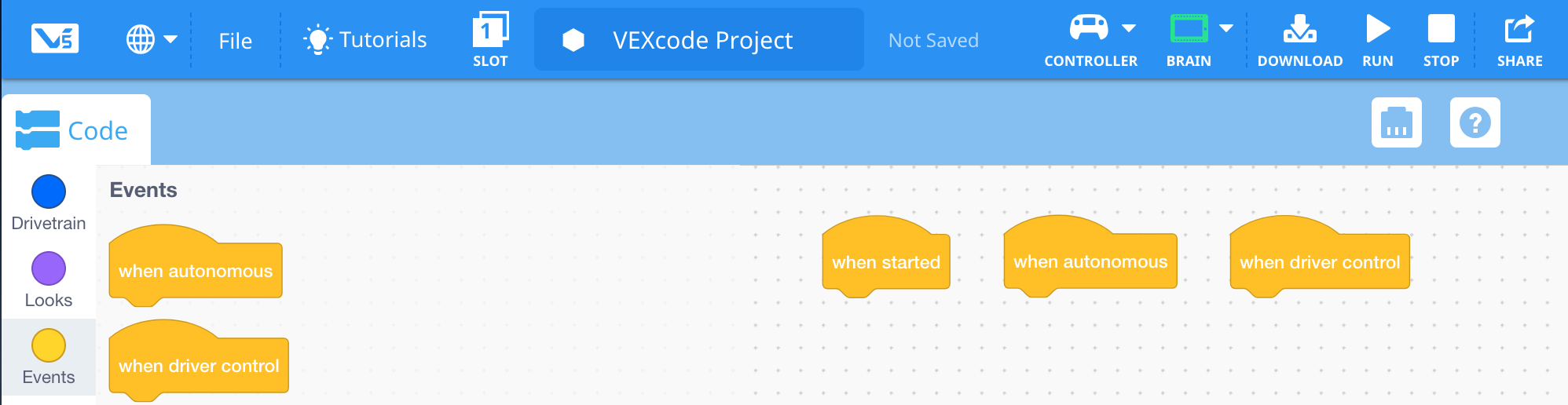Expand the Controller dropdown arrow

(1129, 29)
